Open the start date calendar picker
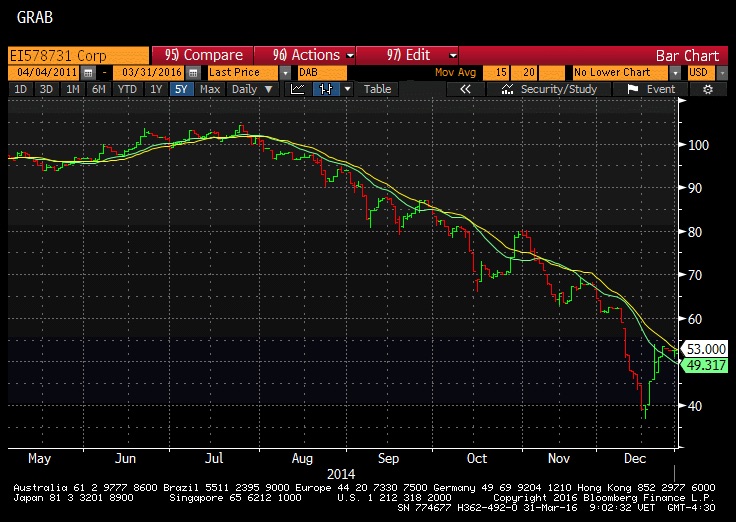Image resolution: width=736 pixels, height=522 pixels. [88, 73]
